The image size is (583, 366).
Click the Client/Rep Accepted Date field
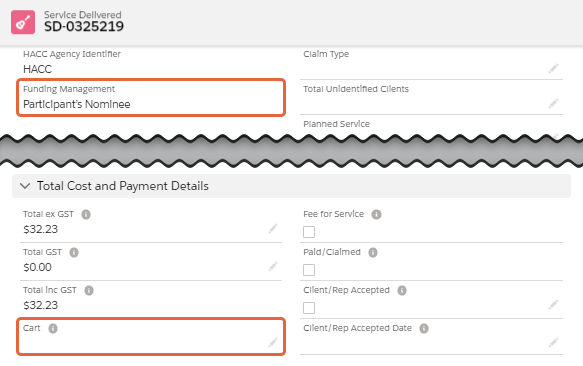click(x=431, y=337)
